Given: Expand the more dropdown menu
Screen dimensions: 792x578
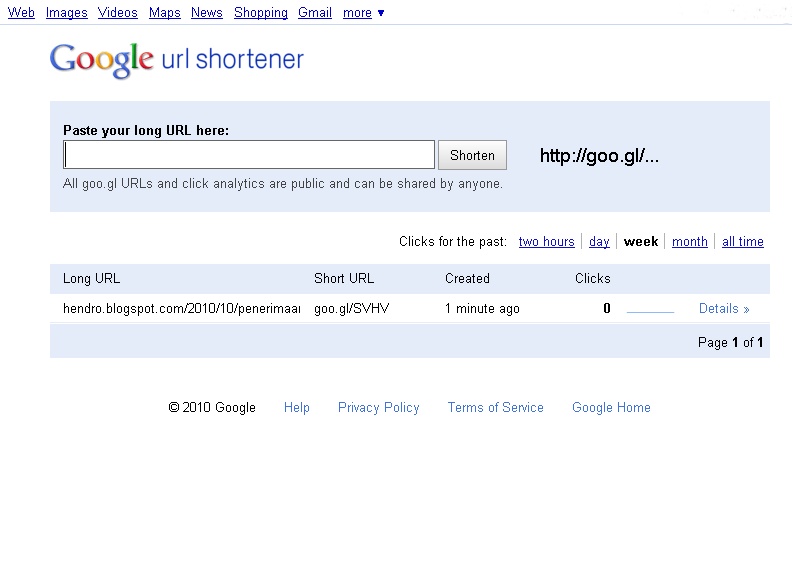Looking at the screenshot, I should (363, 13).
